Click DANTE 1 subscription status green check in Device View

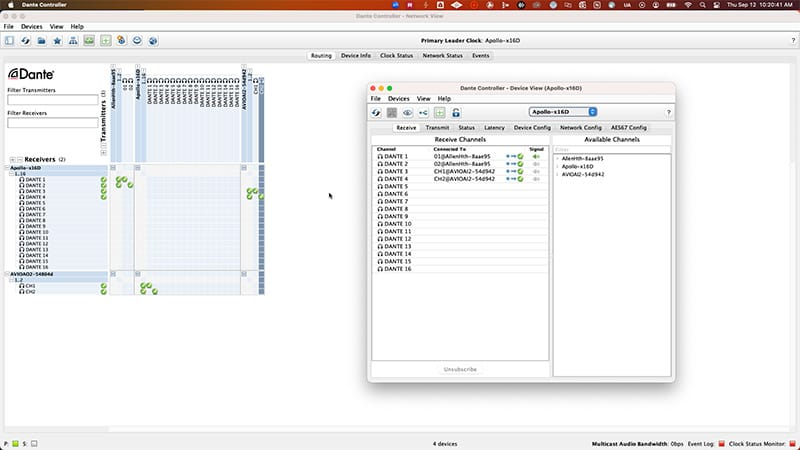(x=520, y=157)
